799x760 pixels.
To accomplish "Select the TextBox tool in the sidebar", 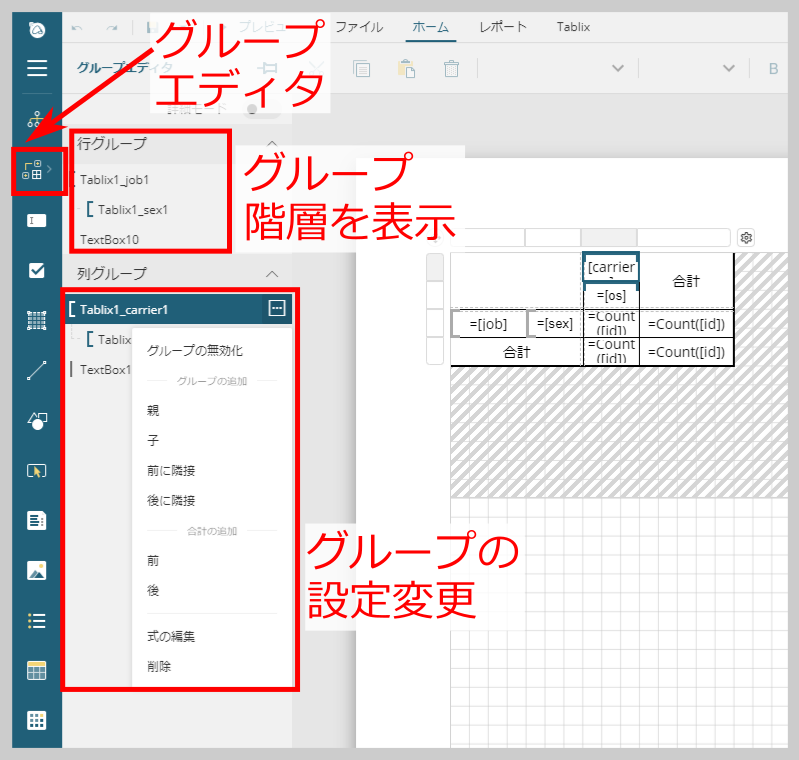I will coord(37,220).
